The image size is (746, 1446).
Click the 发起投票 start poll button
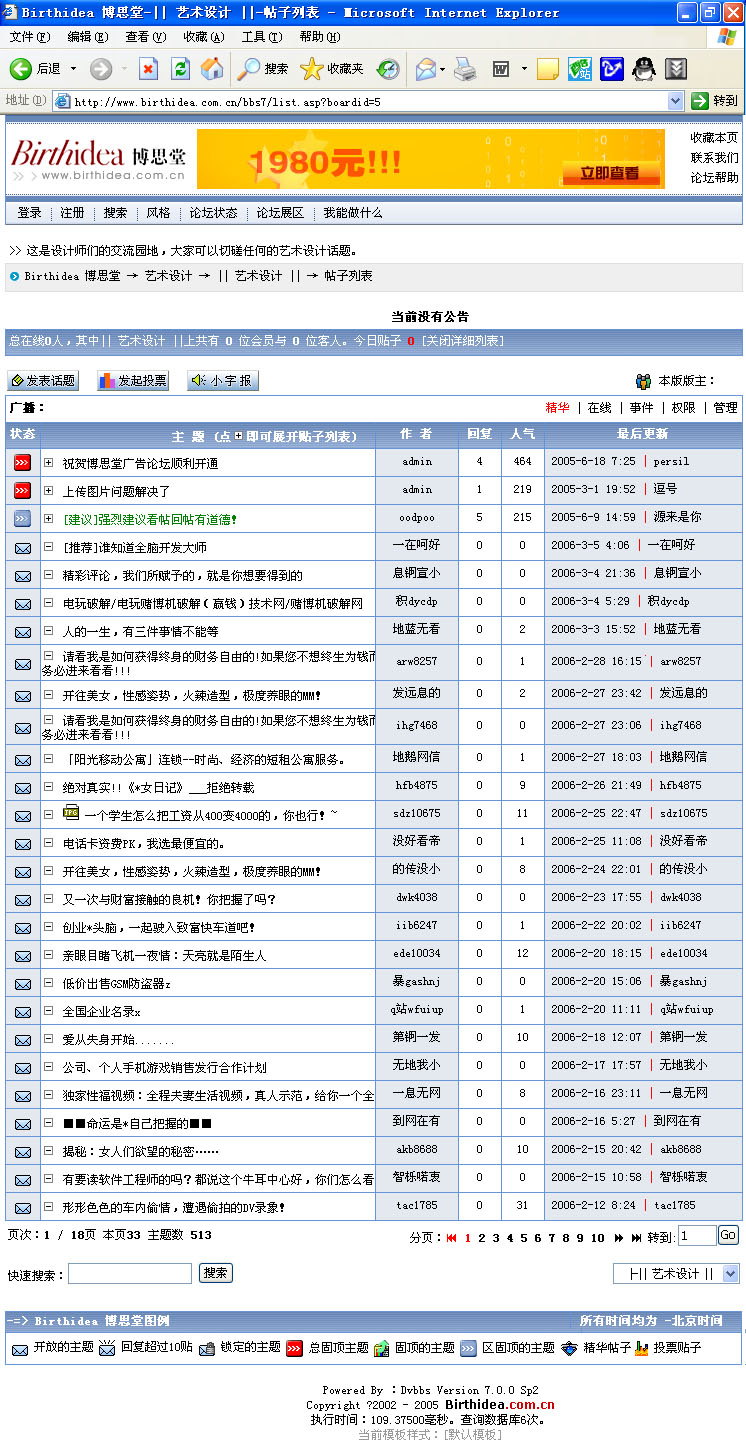132,381
